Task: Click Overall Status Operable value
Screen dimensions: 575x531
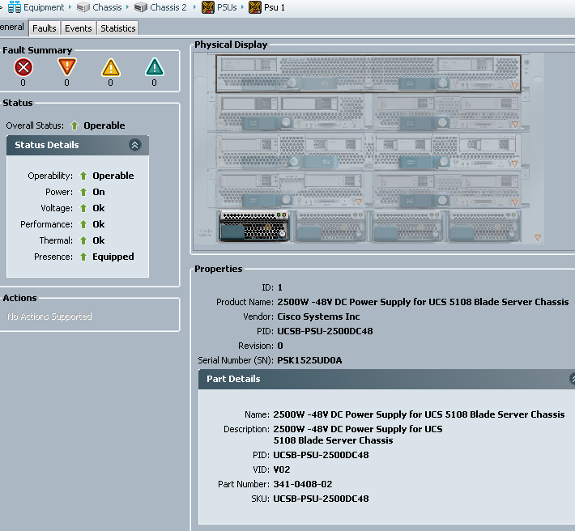Action: [104, 126]
